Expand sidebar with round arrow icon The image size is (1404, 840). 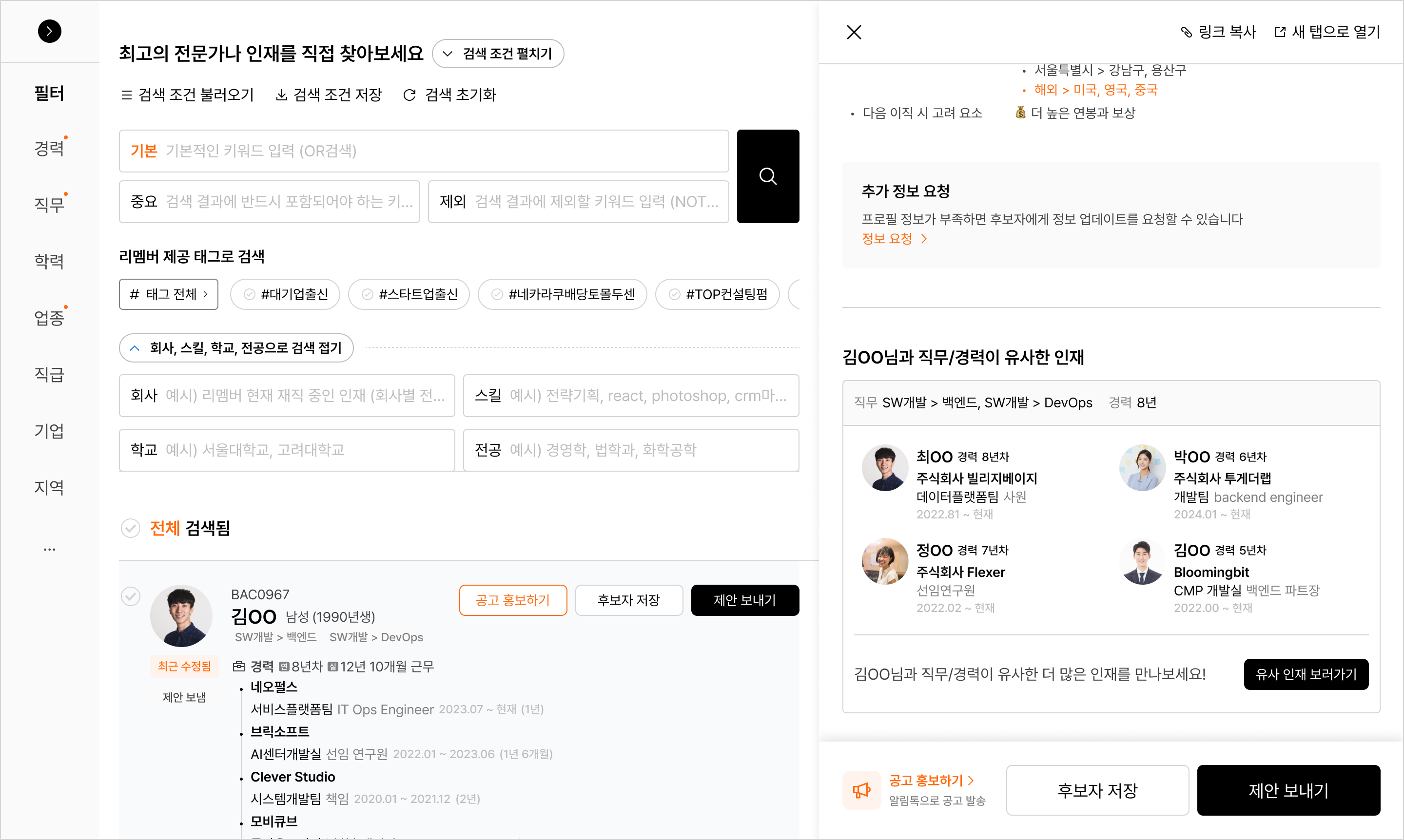click(x=49, y=31)
